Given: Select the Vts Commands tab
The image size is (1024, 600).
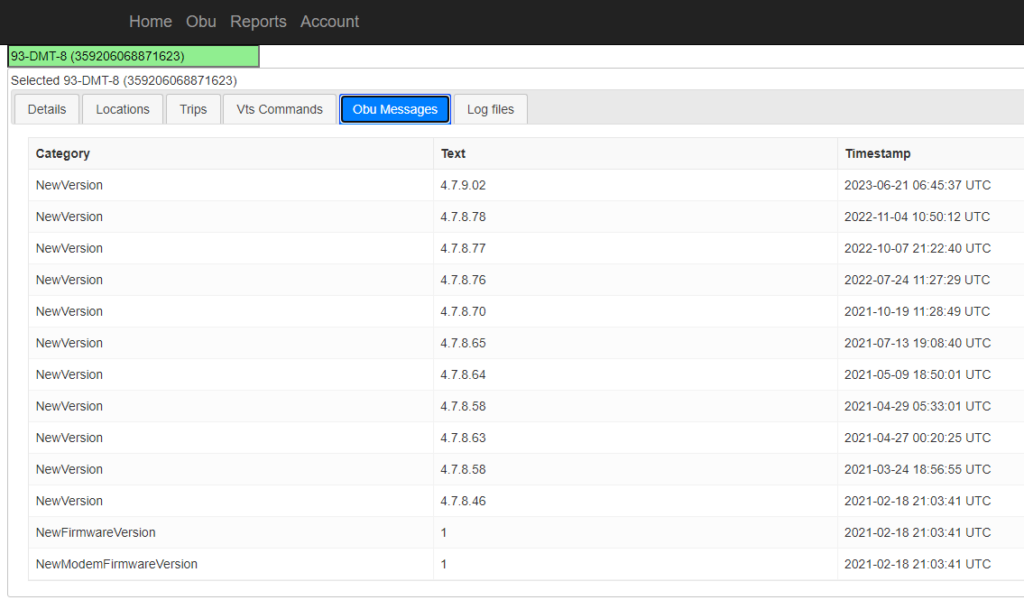Looking at the screenshot, I should click(279, 109).
